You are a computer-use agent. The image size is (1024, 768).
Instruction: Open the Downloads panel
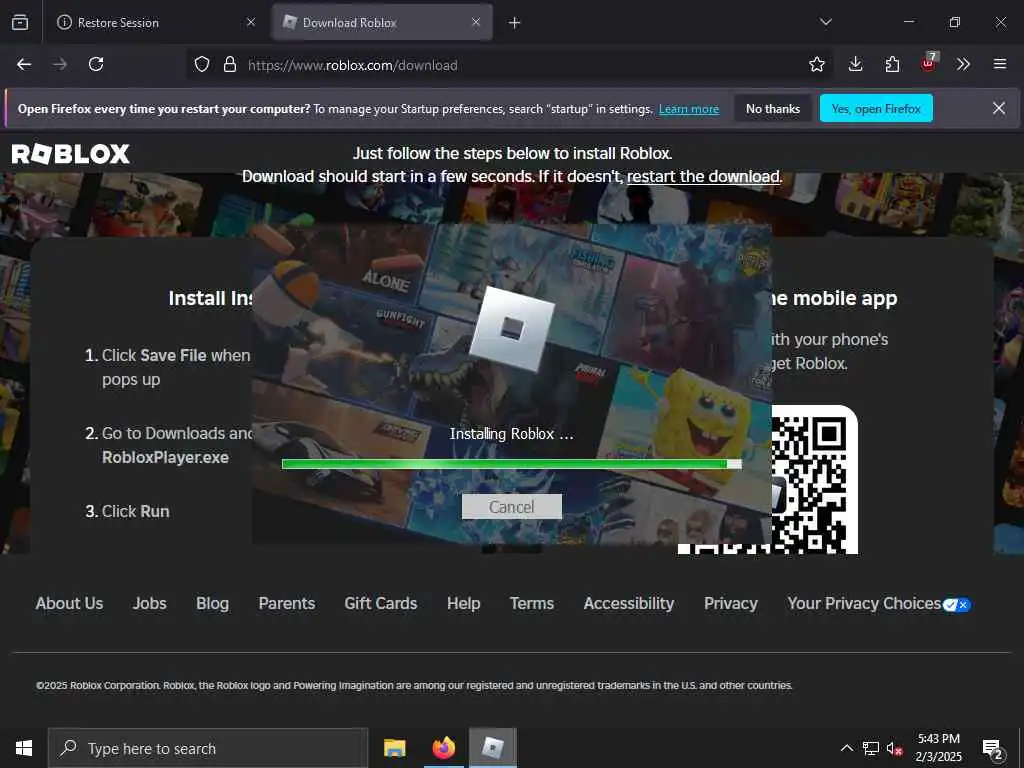click(856, 64)
